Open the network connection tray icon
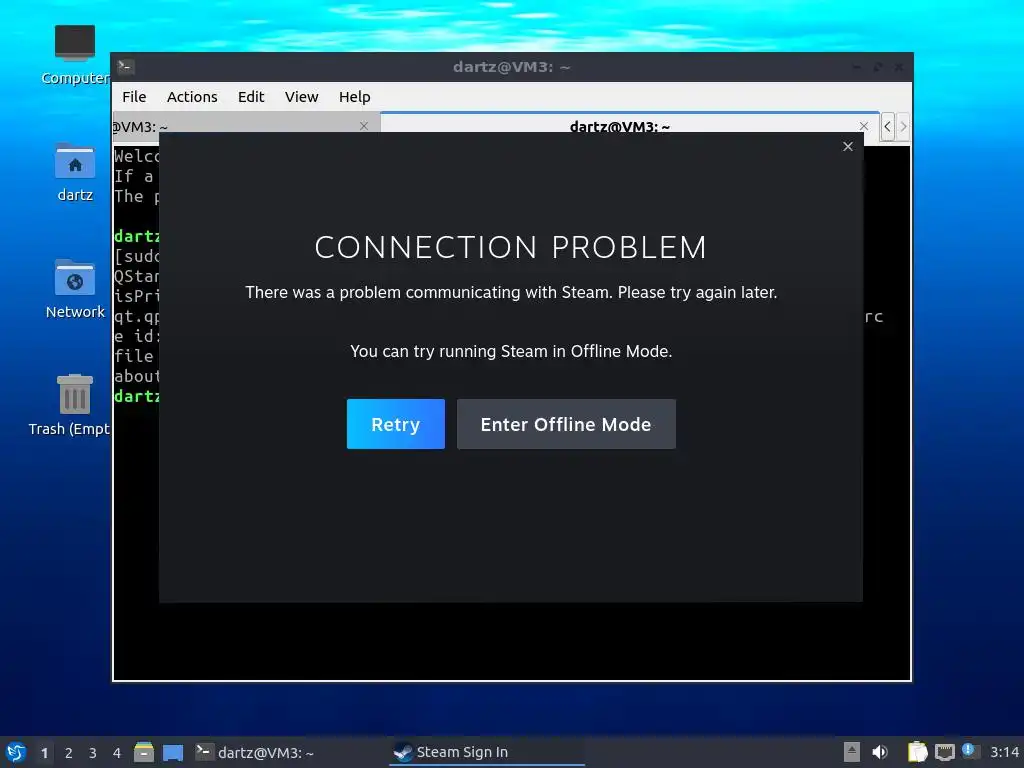 click(944, 752)
